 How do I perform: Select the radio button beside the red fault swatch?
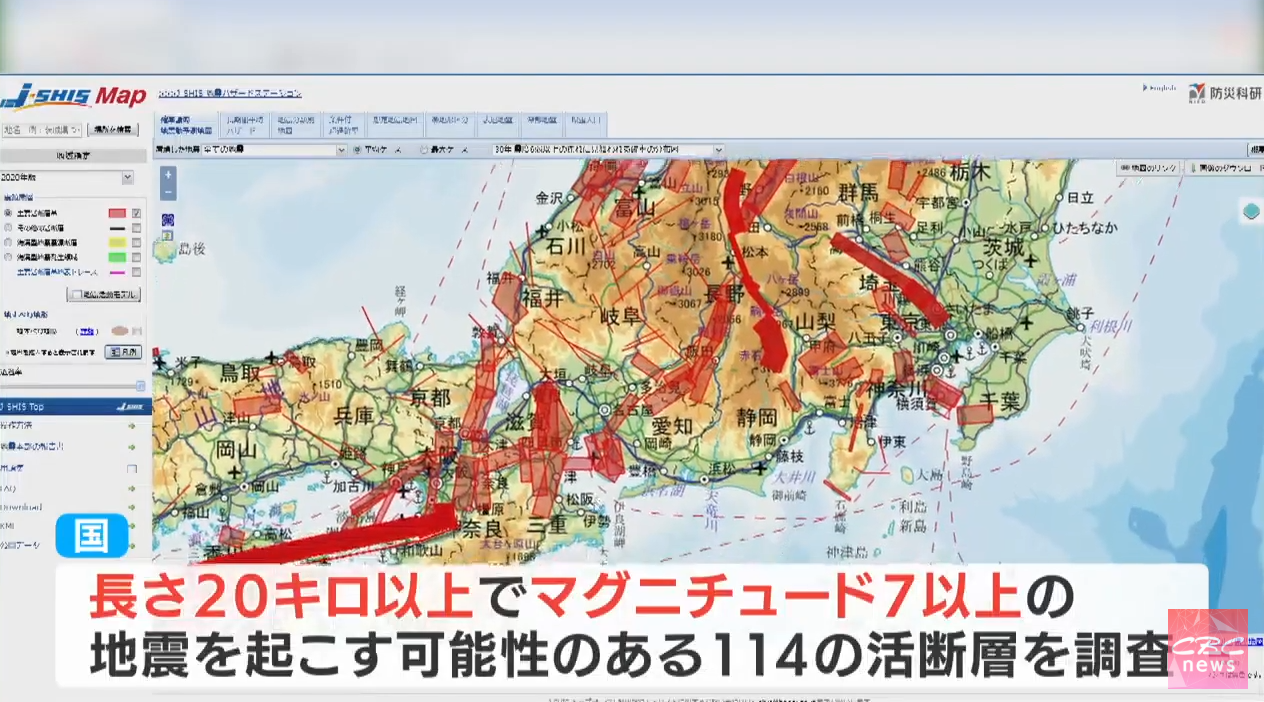click(8, 213)
